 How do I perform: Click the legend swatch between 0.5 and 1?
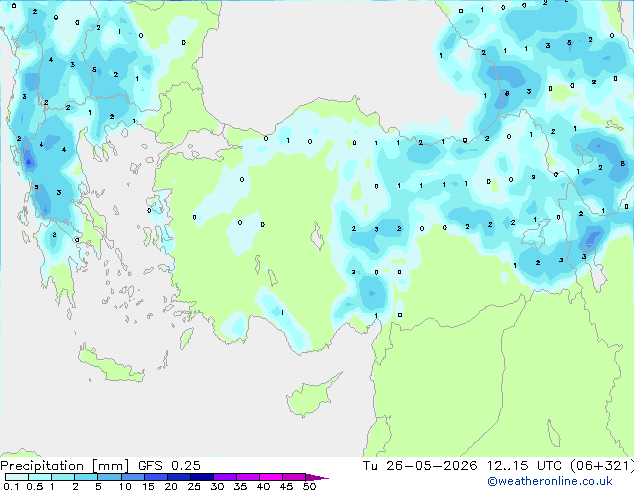pyautogui.click(x=40, y=477)
